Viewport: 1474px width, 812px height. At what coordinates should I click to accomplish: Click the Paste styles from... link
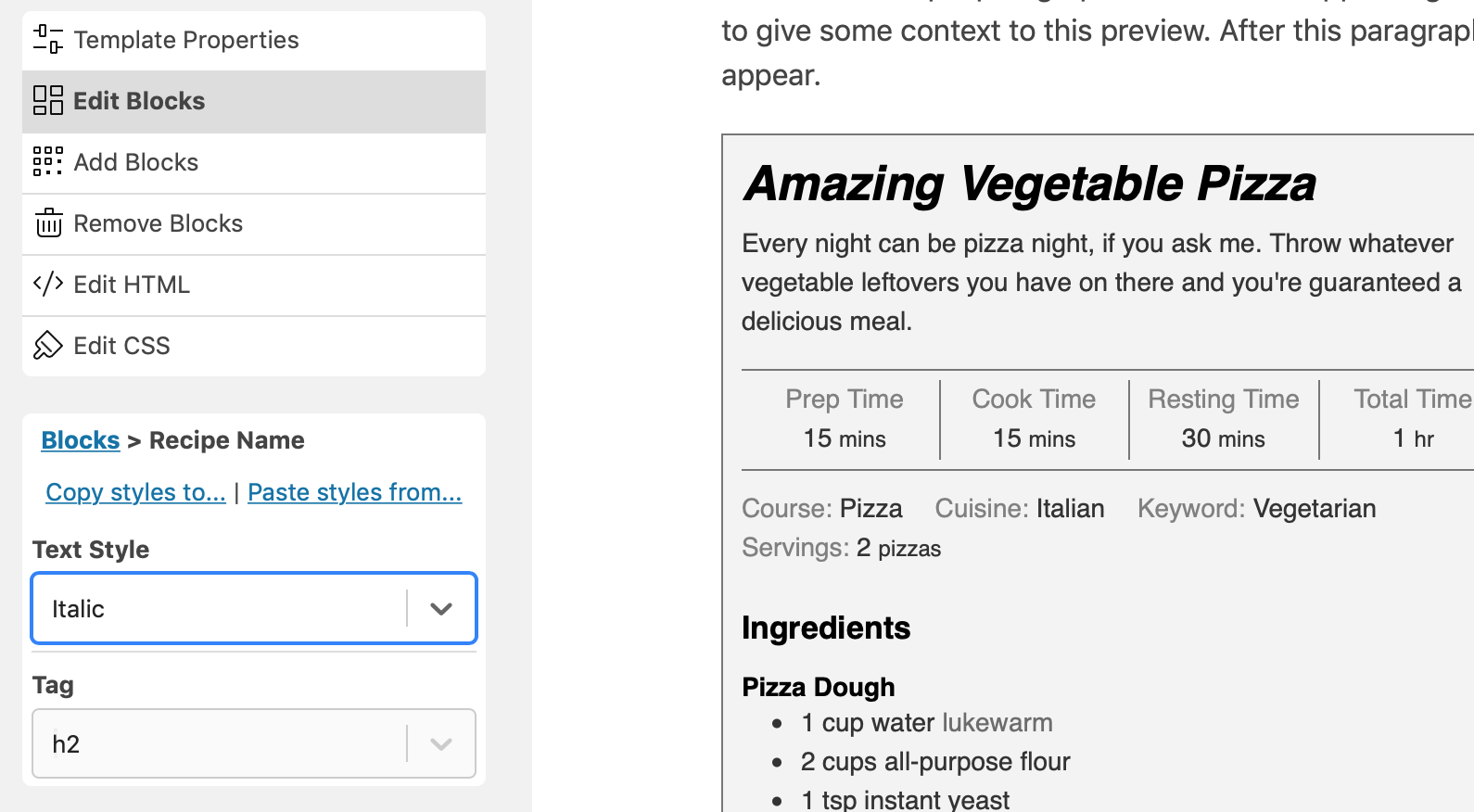tap(354, 492)
